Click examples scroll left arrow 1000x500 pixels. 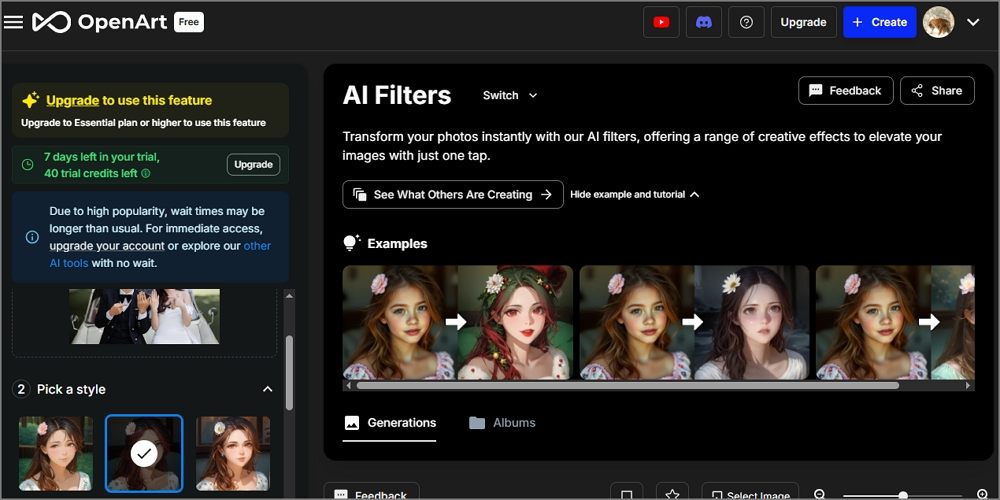point(348,386)
